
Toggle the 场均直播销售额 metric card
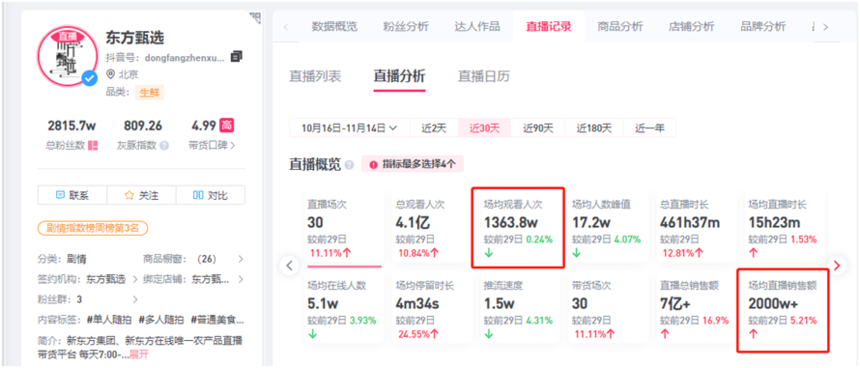tap(783, 310)
